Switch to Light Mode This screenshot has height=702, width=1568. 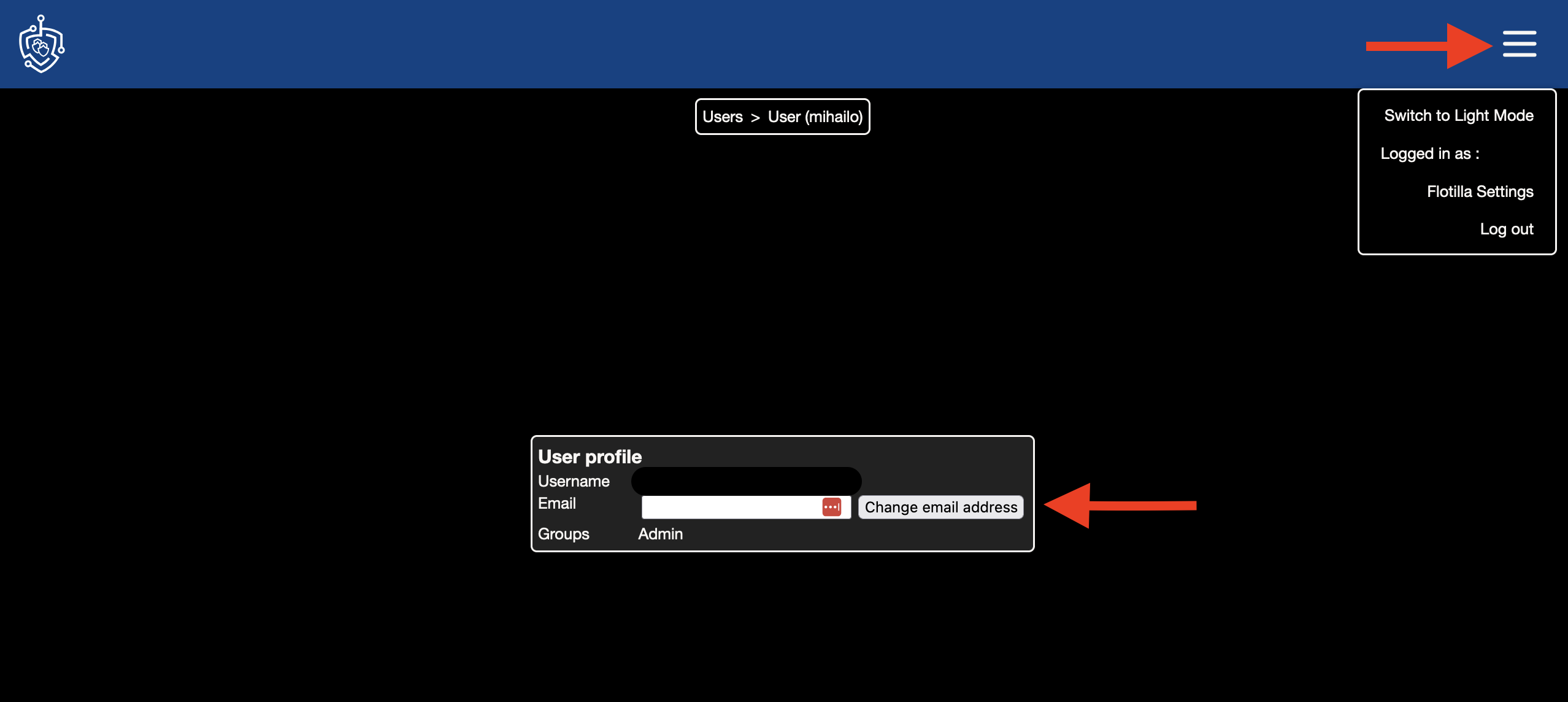pos(1458,115)
